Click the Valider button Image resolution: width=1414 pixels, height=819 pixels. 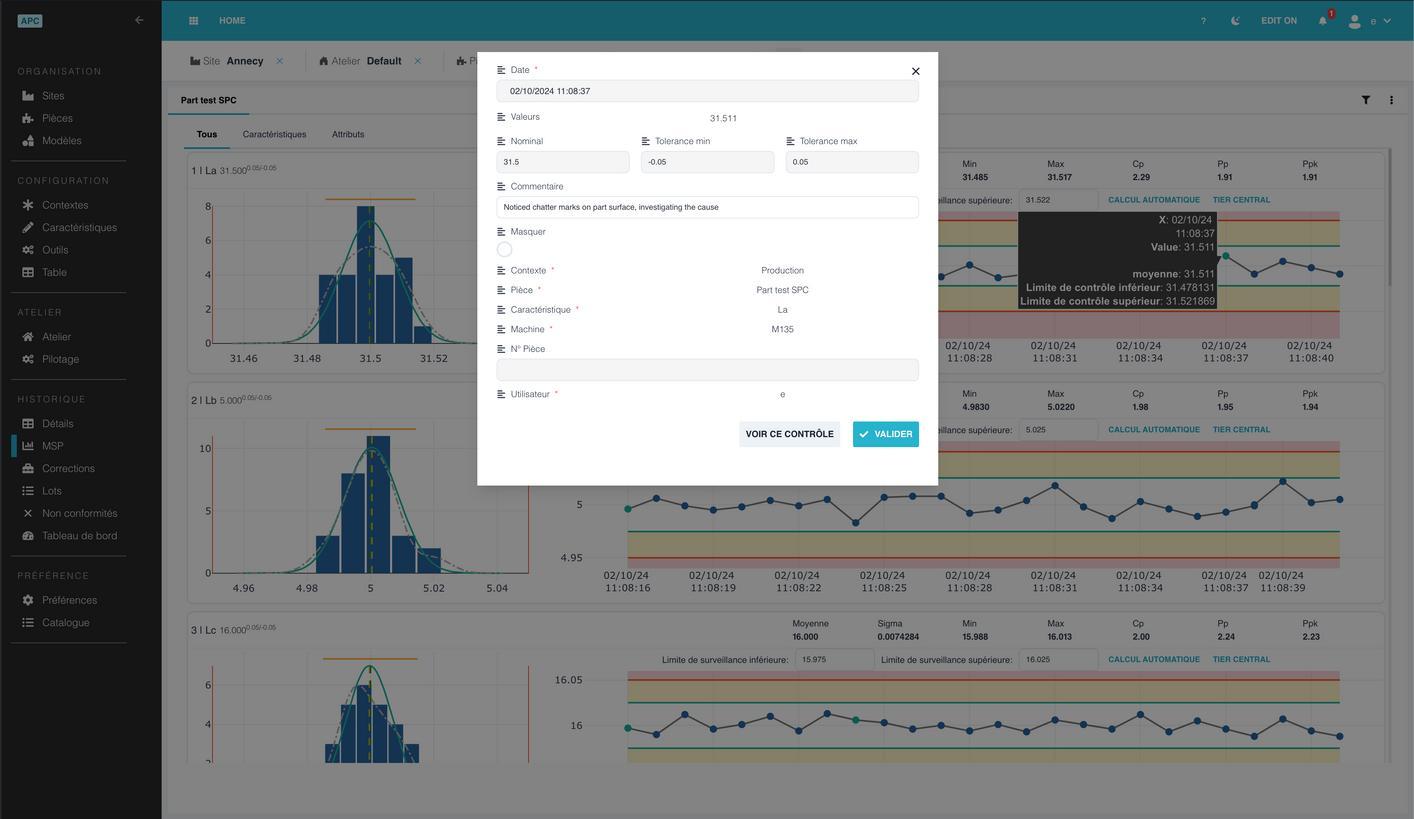[885, 434]
